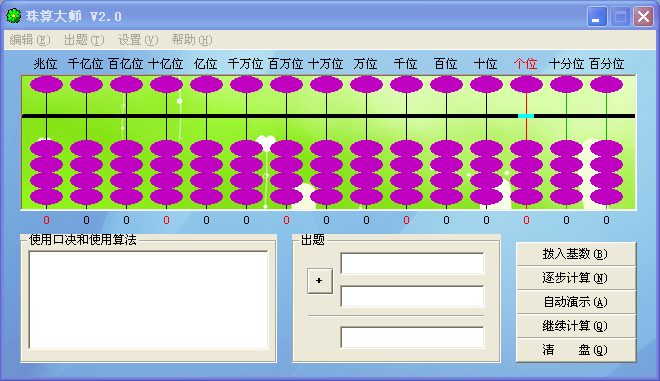
Task: Click the 逐步计算(N) button
Action: 576,278
